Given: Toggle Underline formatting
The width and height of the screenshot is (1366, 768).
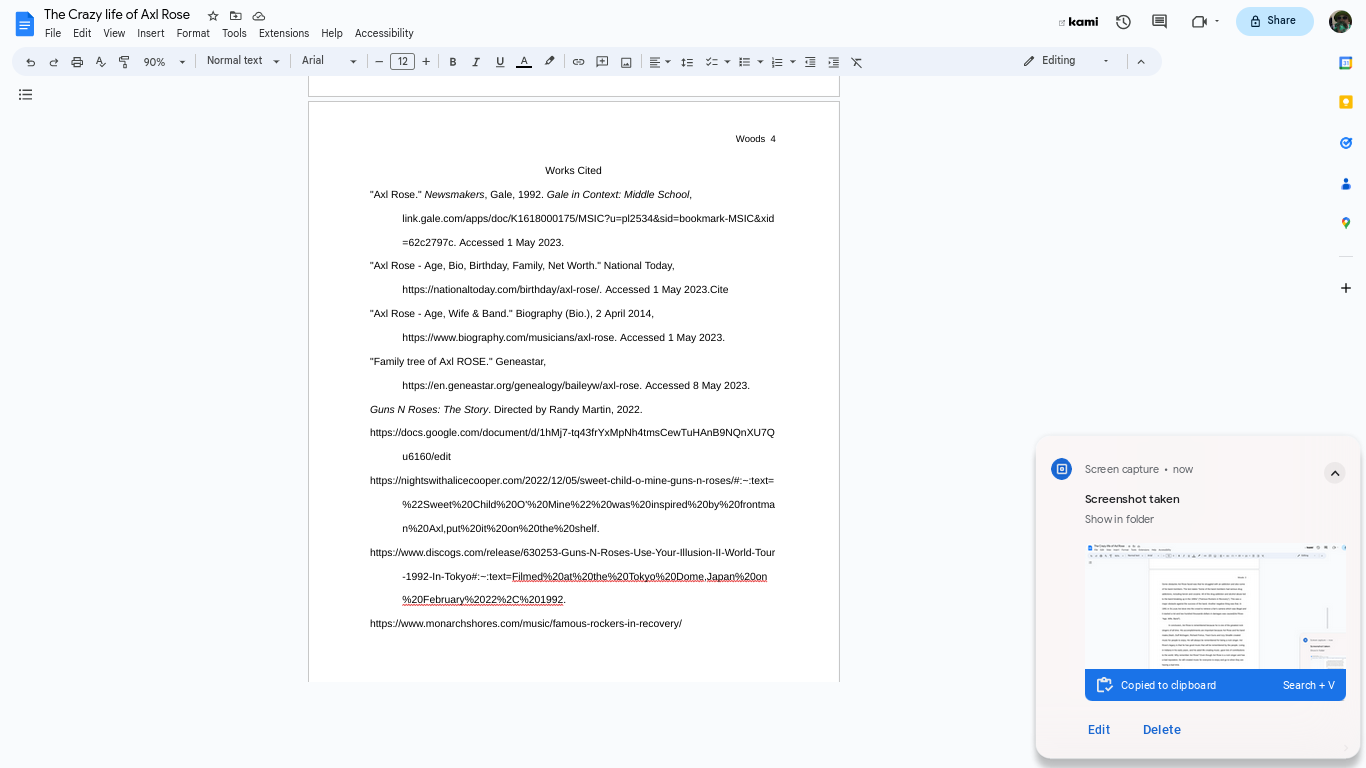Looking at the screenshot, I should pyautogui.click(x=500, y=62).
